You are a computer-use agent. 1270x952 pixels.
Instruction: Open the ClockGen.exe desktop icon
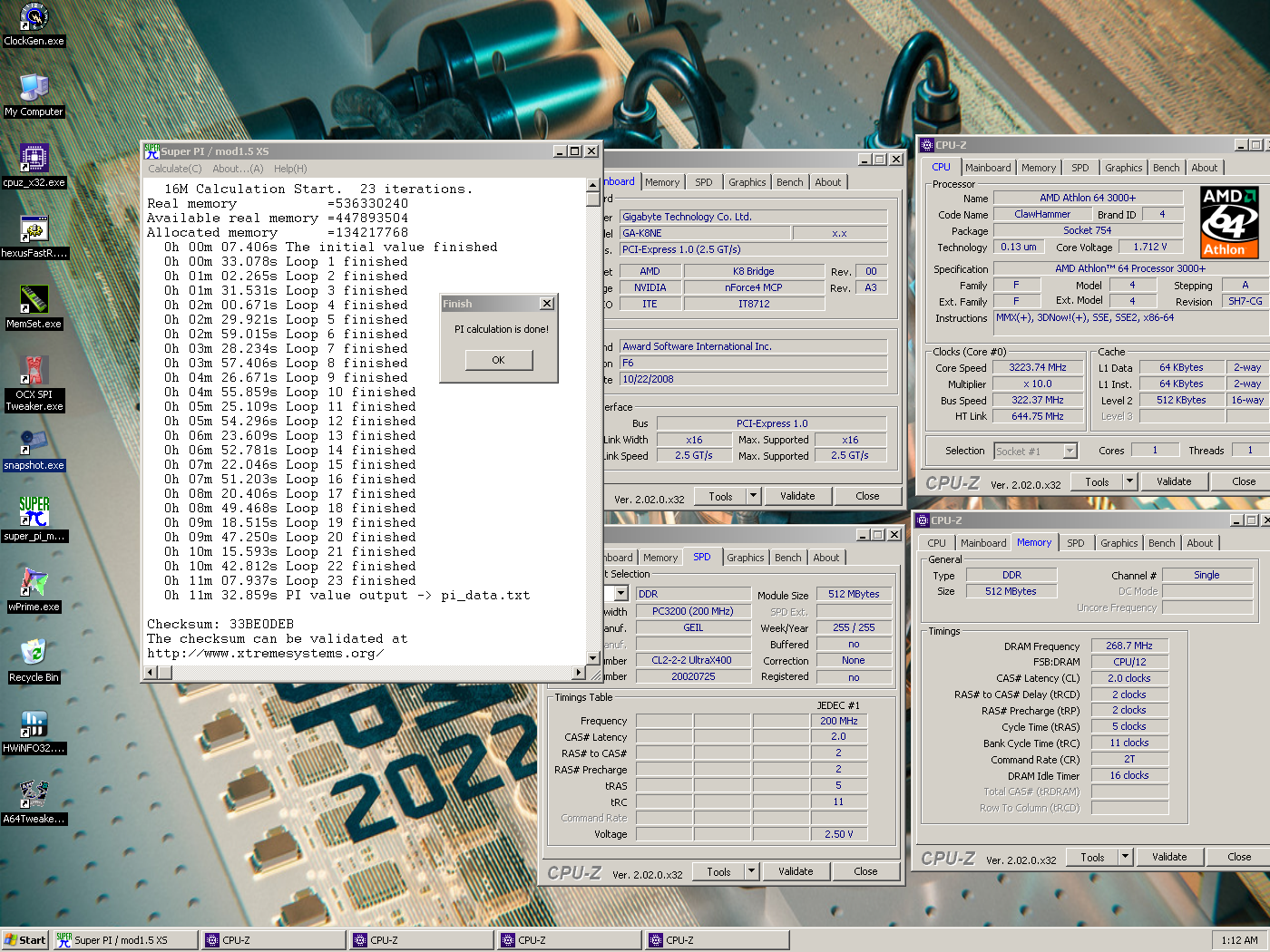pos(34,24)
